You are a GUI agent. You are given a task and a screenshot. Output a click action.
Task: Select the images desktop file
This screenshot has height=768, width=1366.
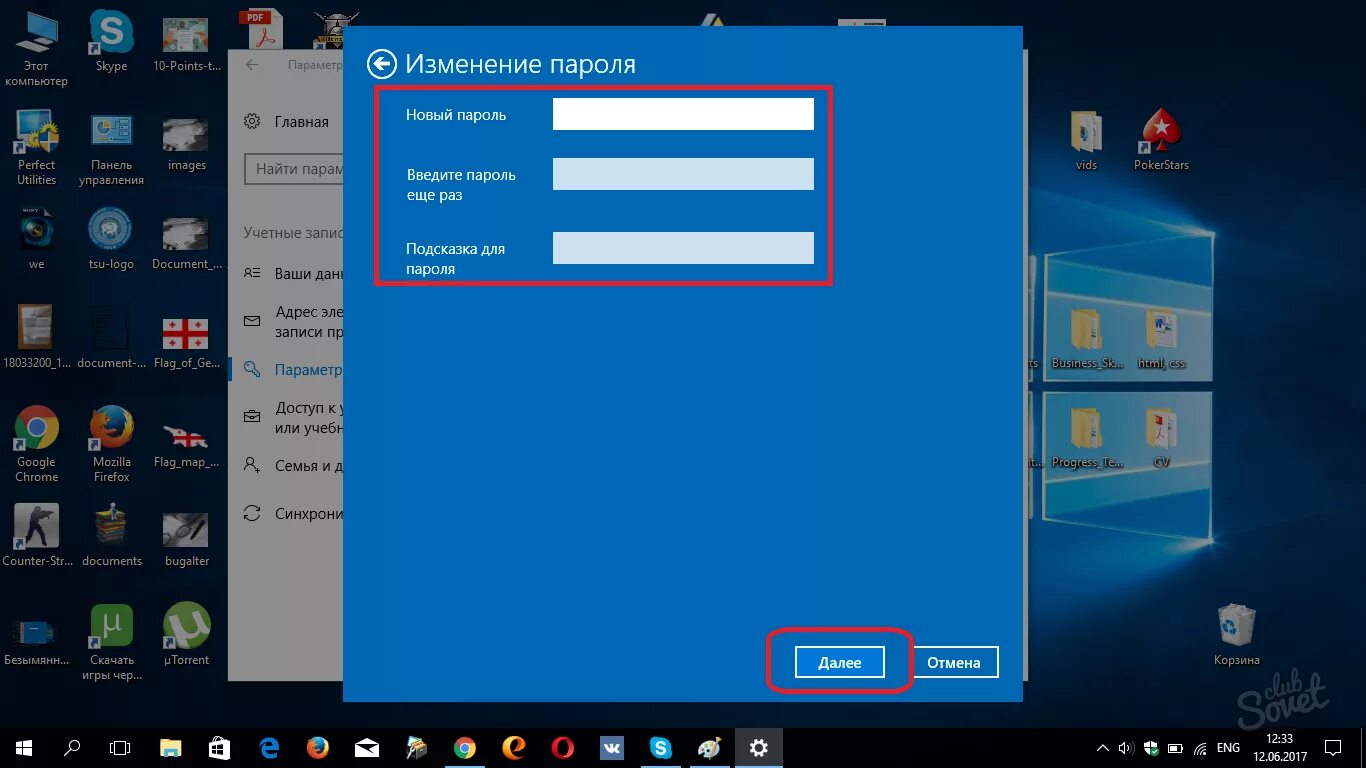187,143
